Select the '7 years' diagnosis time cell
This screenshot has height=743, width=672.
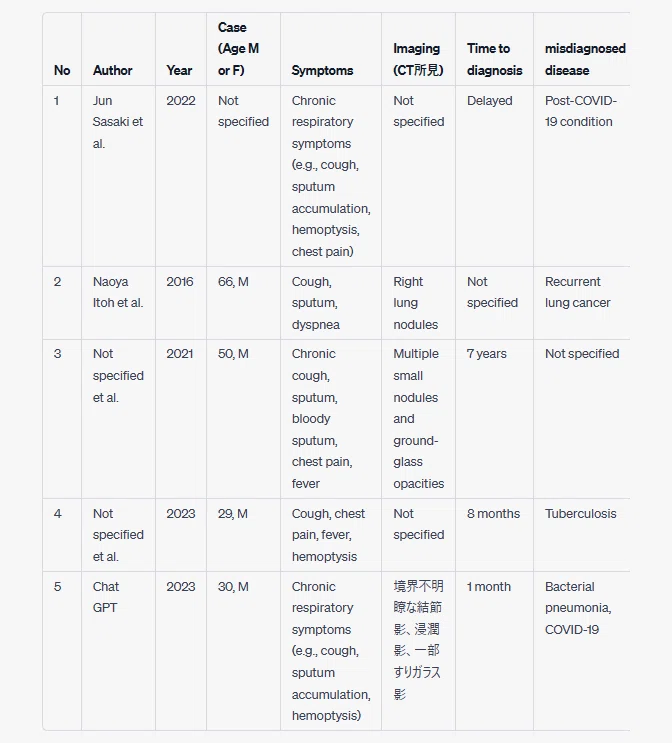[486, 353]
